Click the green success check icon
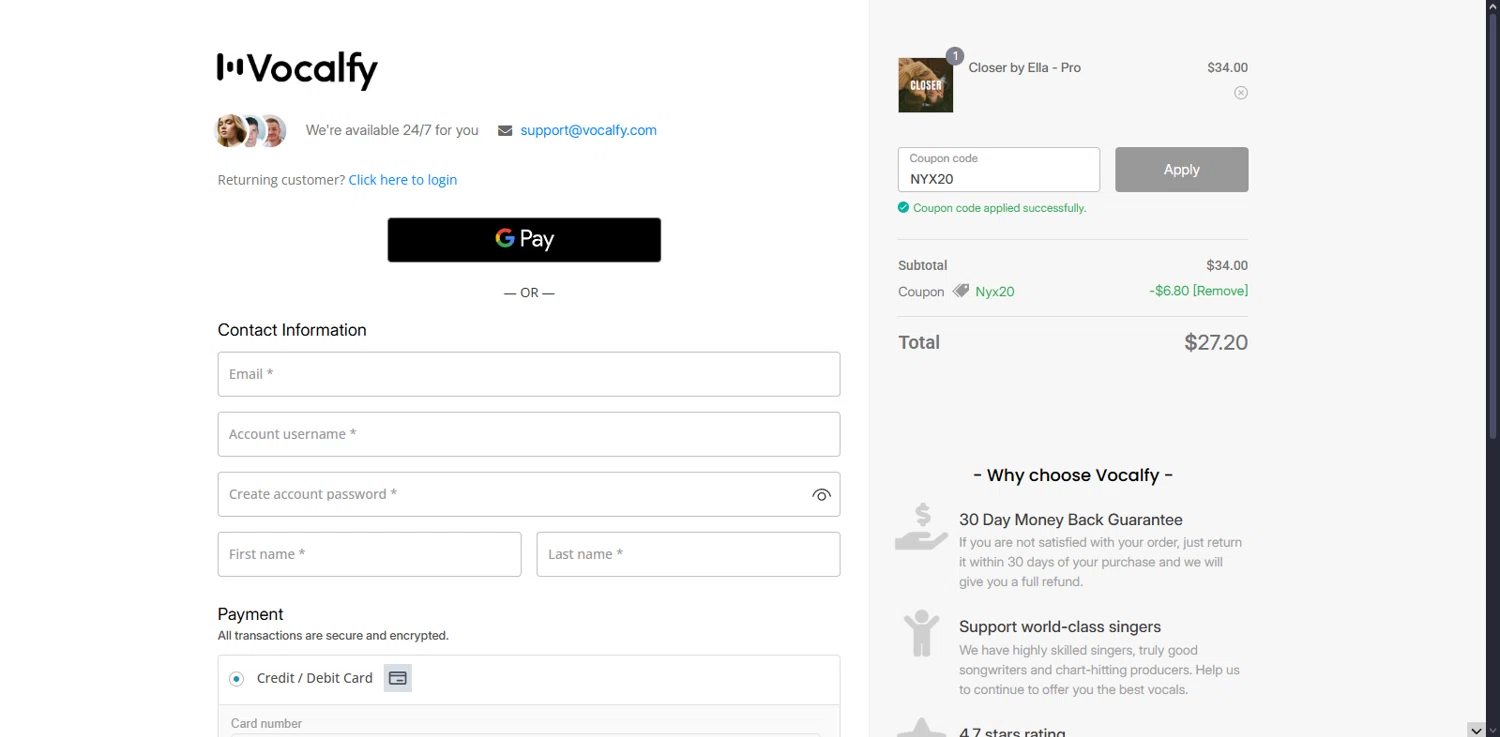 pos(904,208)
